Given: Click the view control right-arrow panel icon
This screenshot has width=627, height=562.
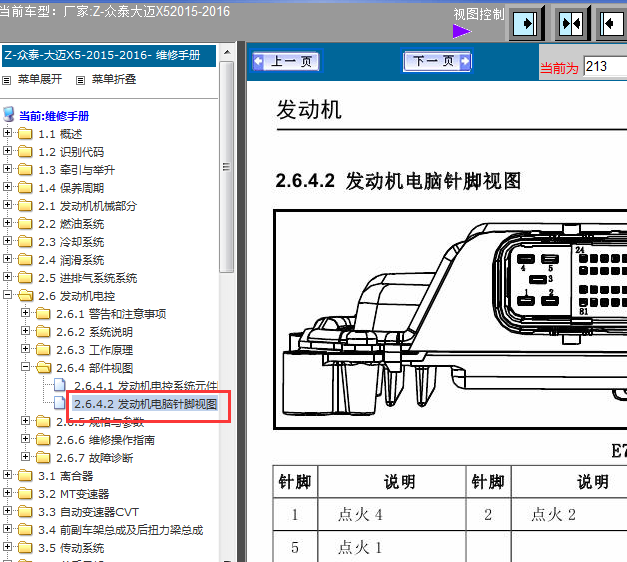Looking at the screenshot, I should click(x=525, y=23).
